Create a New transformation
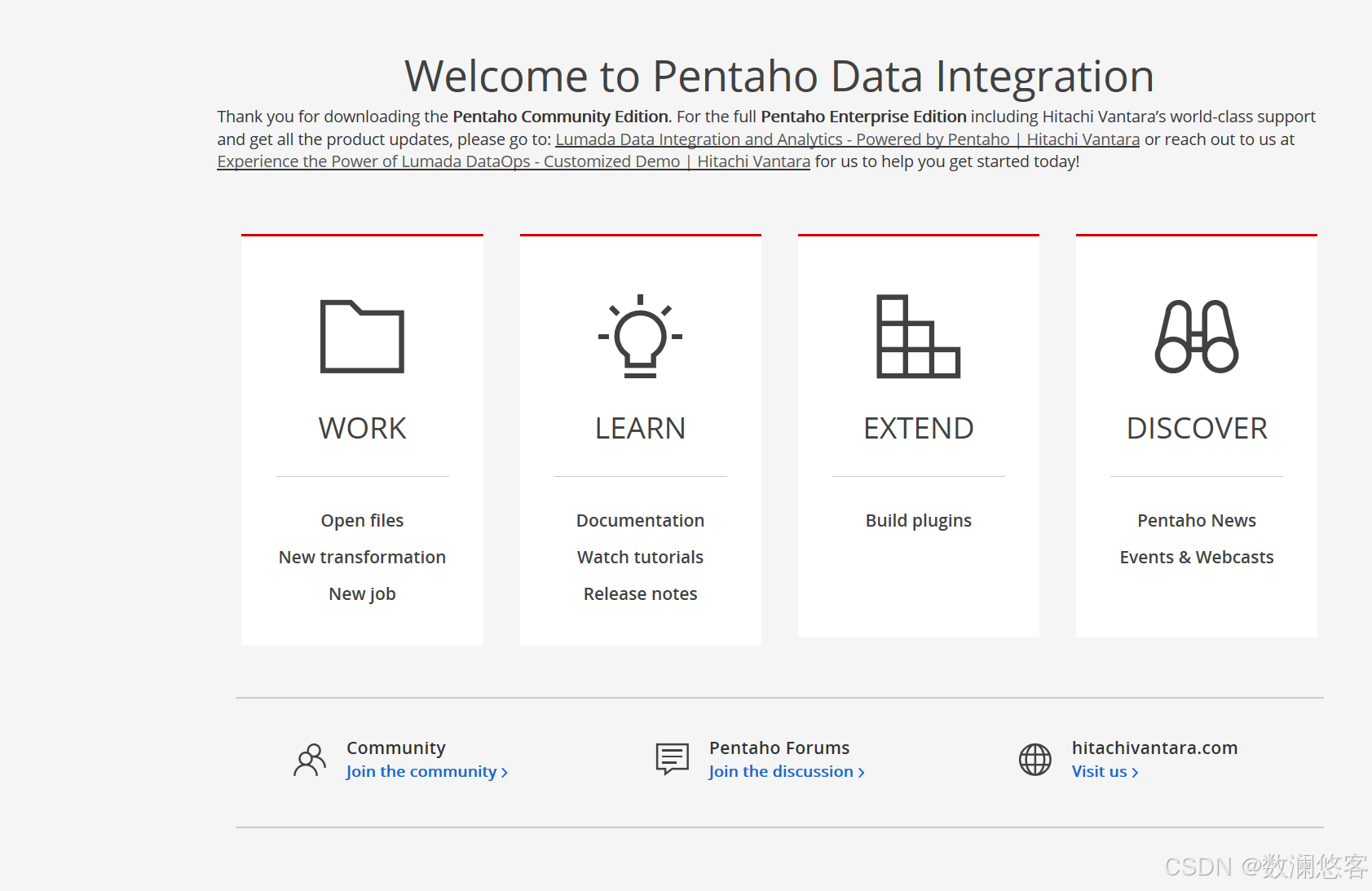The height and width of the screenshot is (891, 1372). (362, 557)
